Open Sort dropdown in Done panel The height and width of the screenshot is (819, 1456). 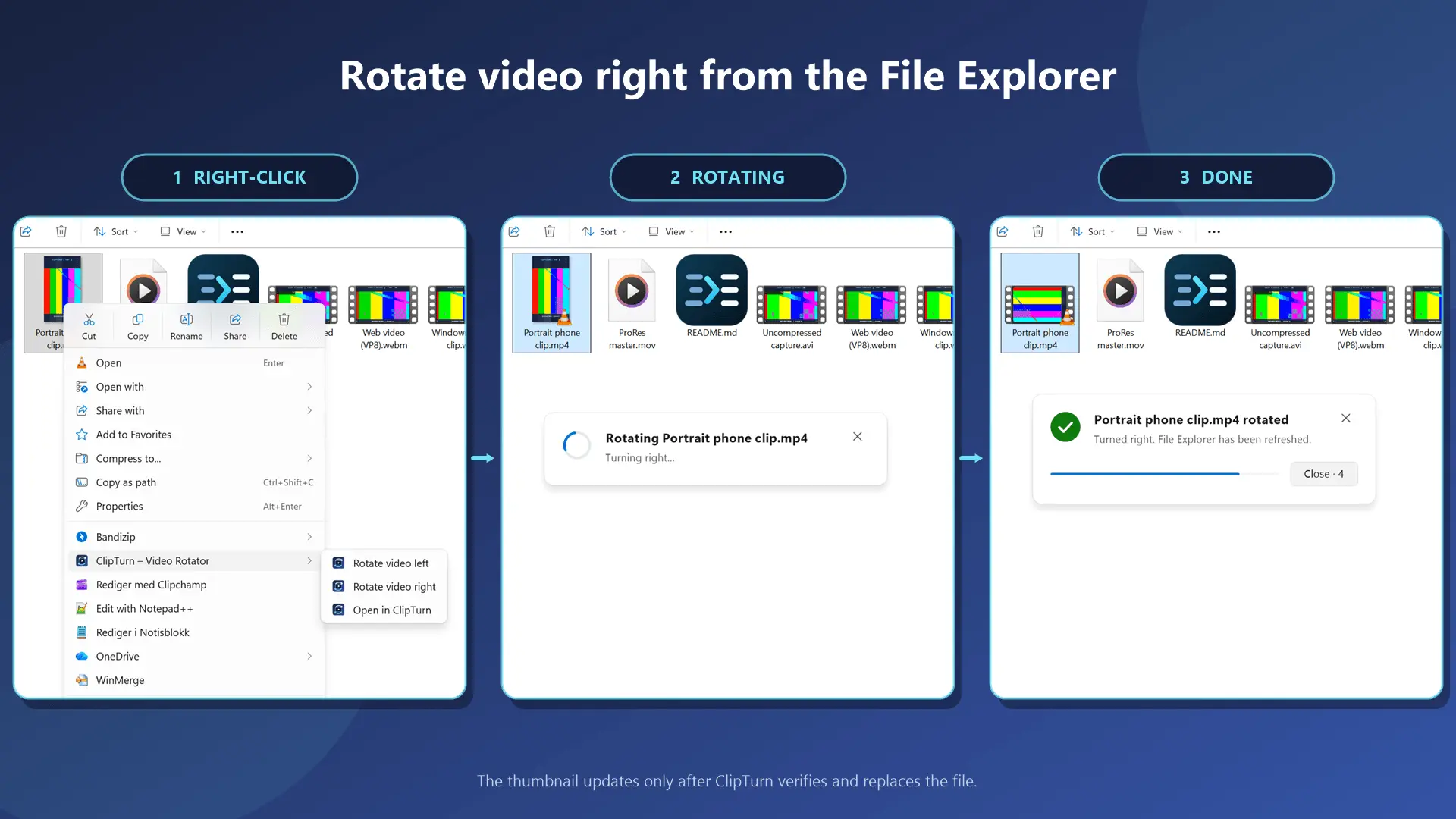tap(1093, 231)
